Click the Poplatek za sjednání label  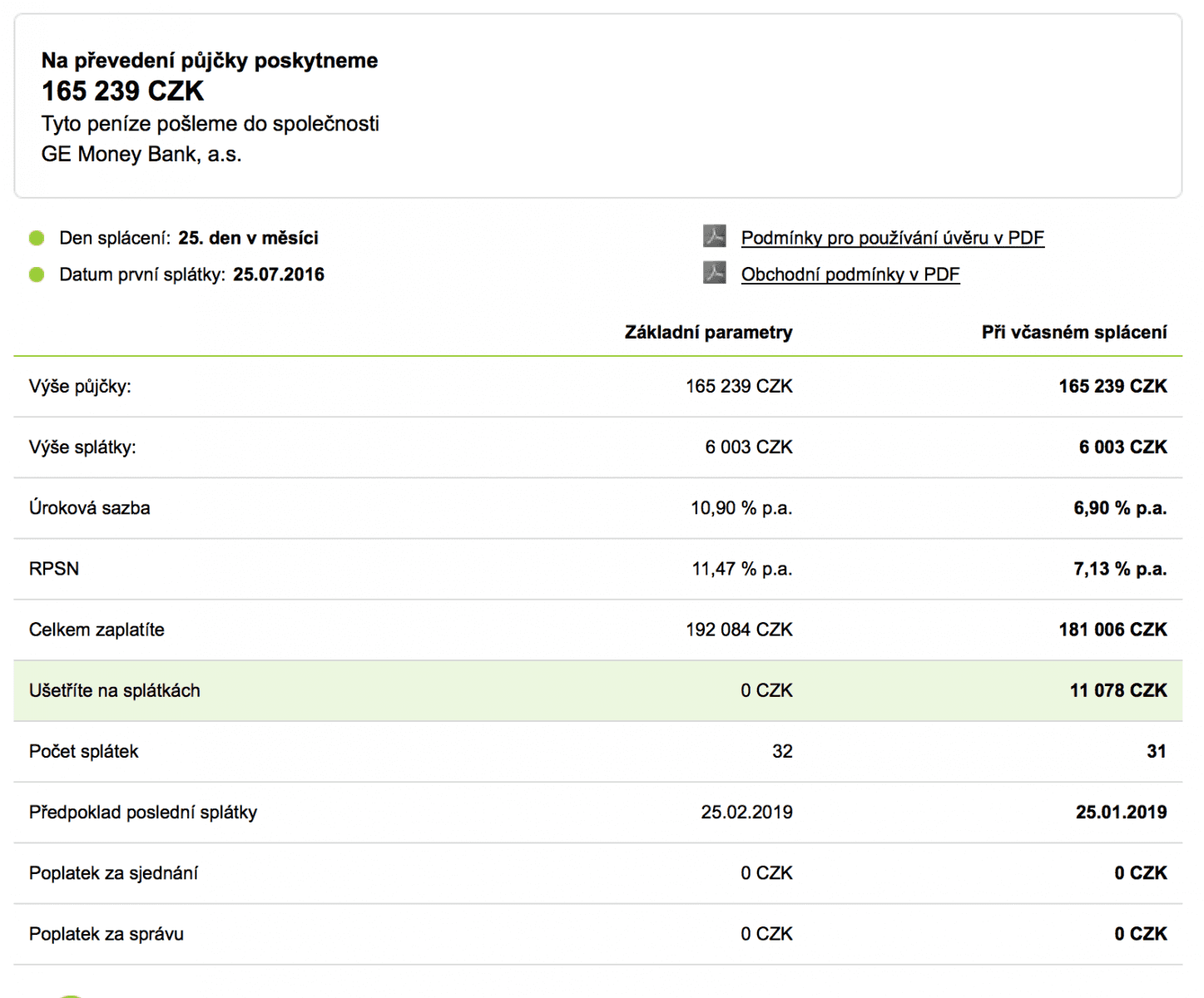pyautogui.click(x=113, y=873)
